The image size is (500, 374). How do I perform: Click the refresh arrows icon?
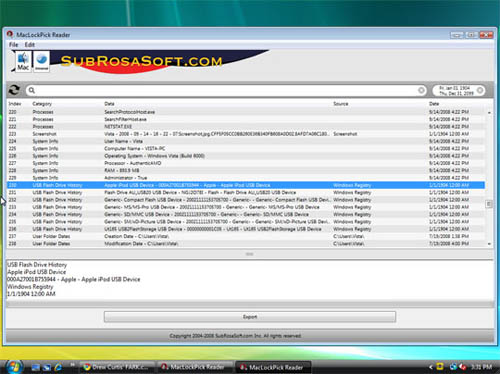14,90
